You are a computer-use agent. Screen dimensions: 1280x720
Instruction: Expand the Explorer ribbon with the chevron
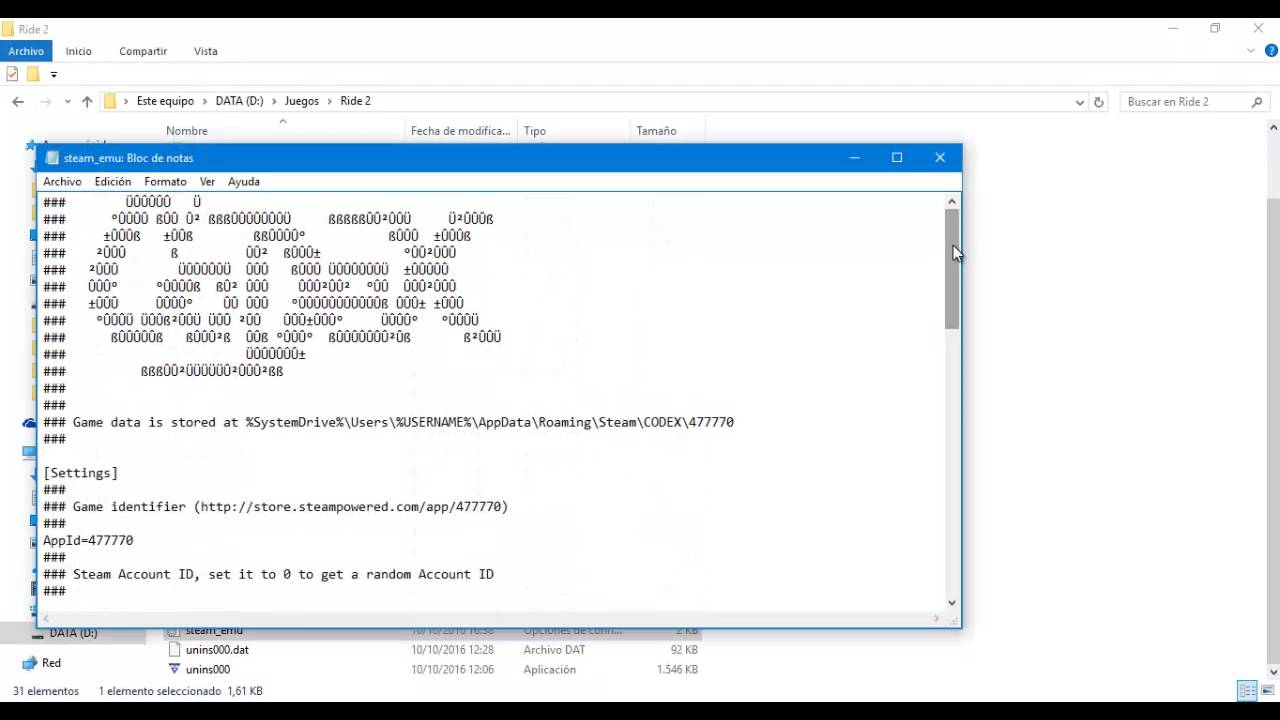tap(1252, 51)
